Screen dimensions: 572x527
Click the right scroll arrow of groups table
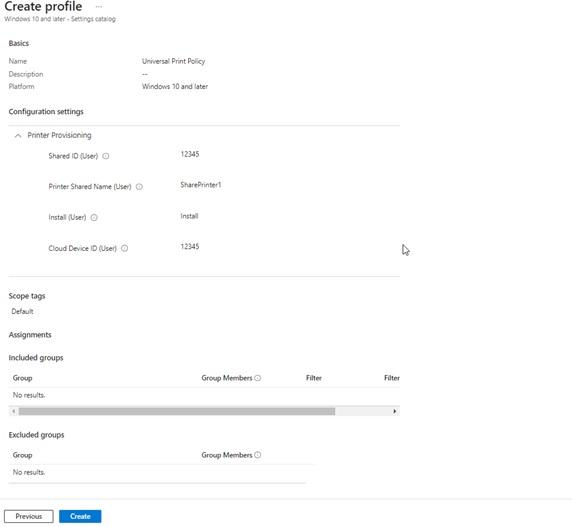394,411
